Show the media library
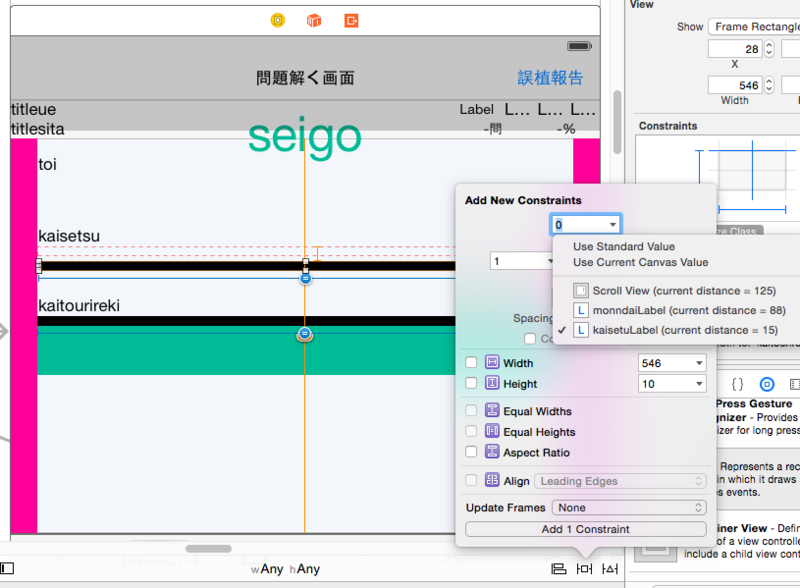Viewport: 800px width, 588px height. pos(794,384)
